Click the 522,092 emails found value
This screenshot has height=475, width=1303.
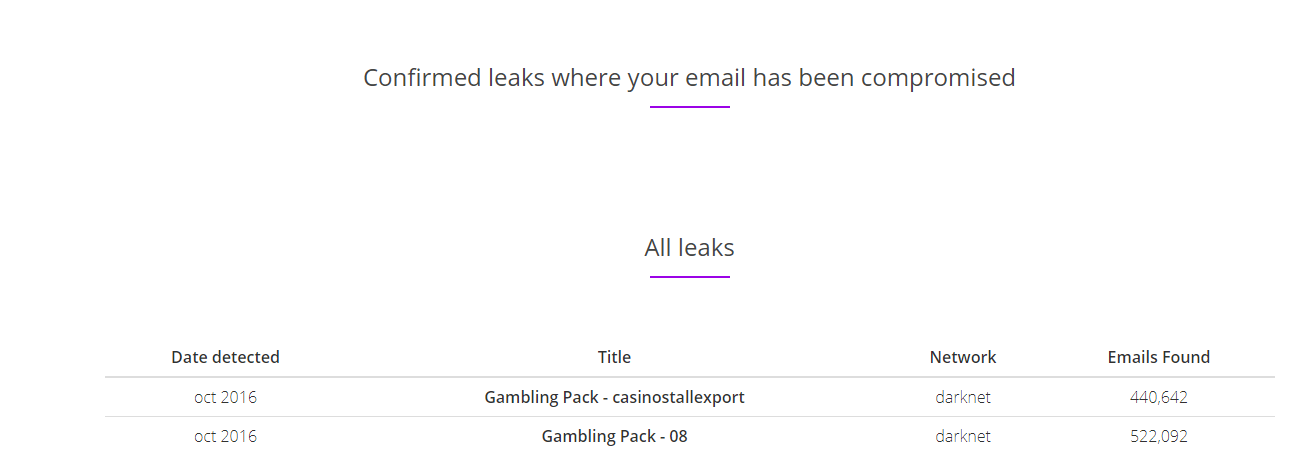point(1158,436)
